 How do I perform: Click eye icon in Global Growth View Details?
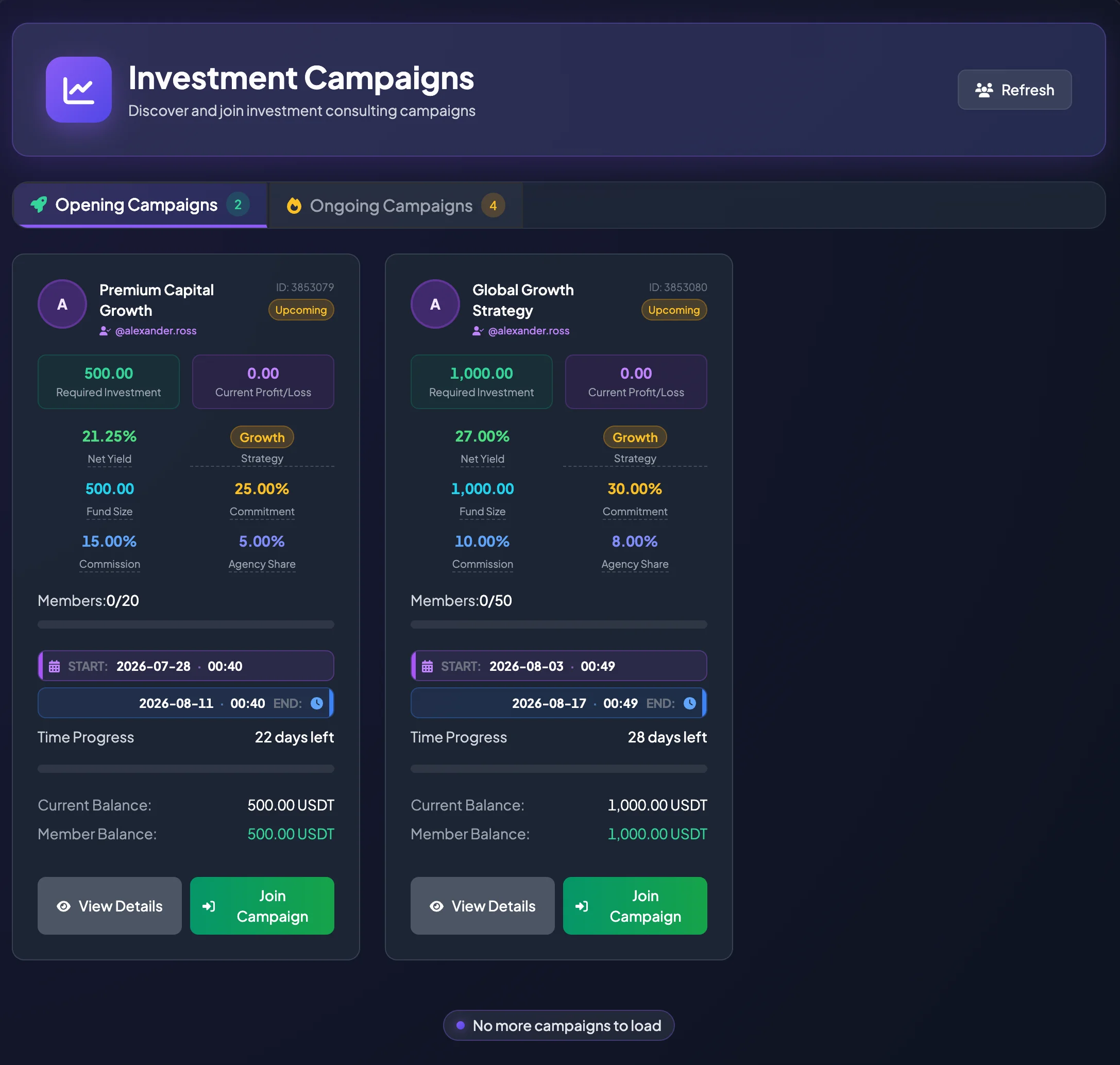[436, 906]
